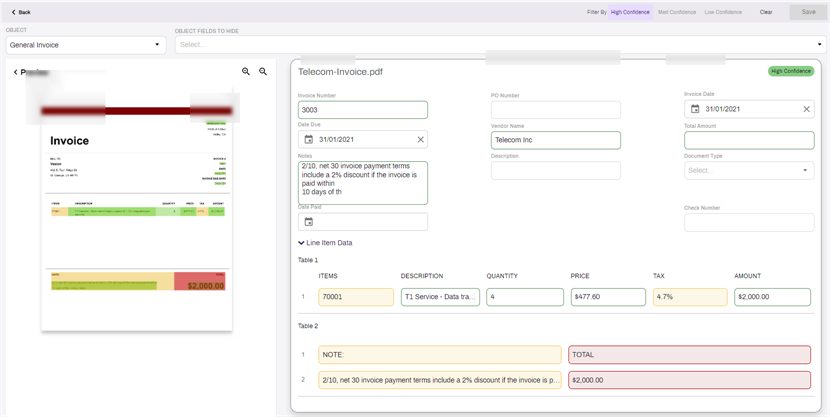Viewport: 830px width, 417px height.
Task: Toggle the High Confidence filter
Action: [x=630, y=12]
